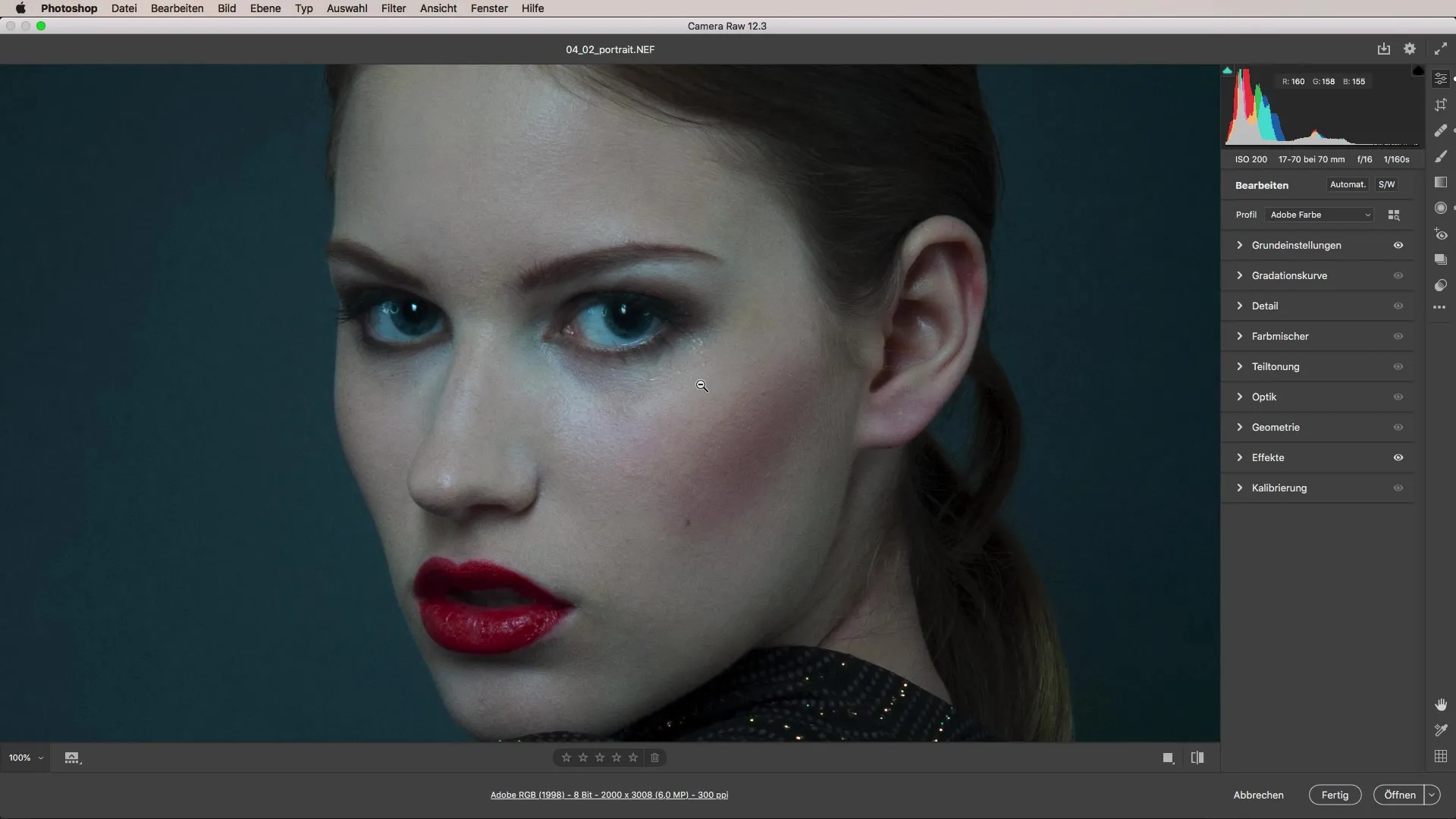Open the Adobe Farbe profile dropdown
This screenshot has width=1456, height=819.
point(1319,215)
